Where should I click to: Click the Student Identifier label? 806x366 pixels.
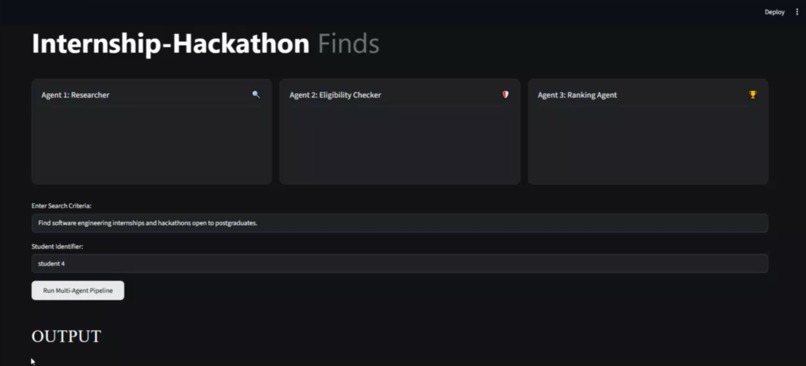click(58, 246)
